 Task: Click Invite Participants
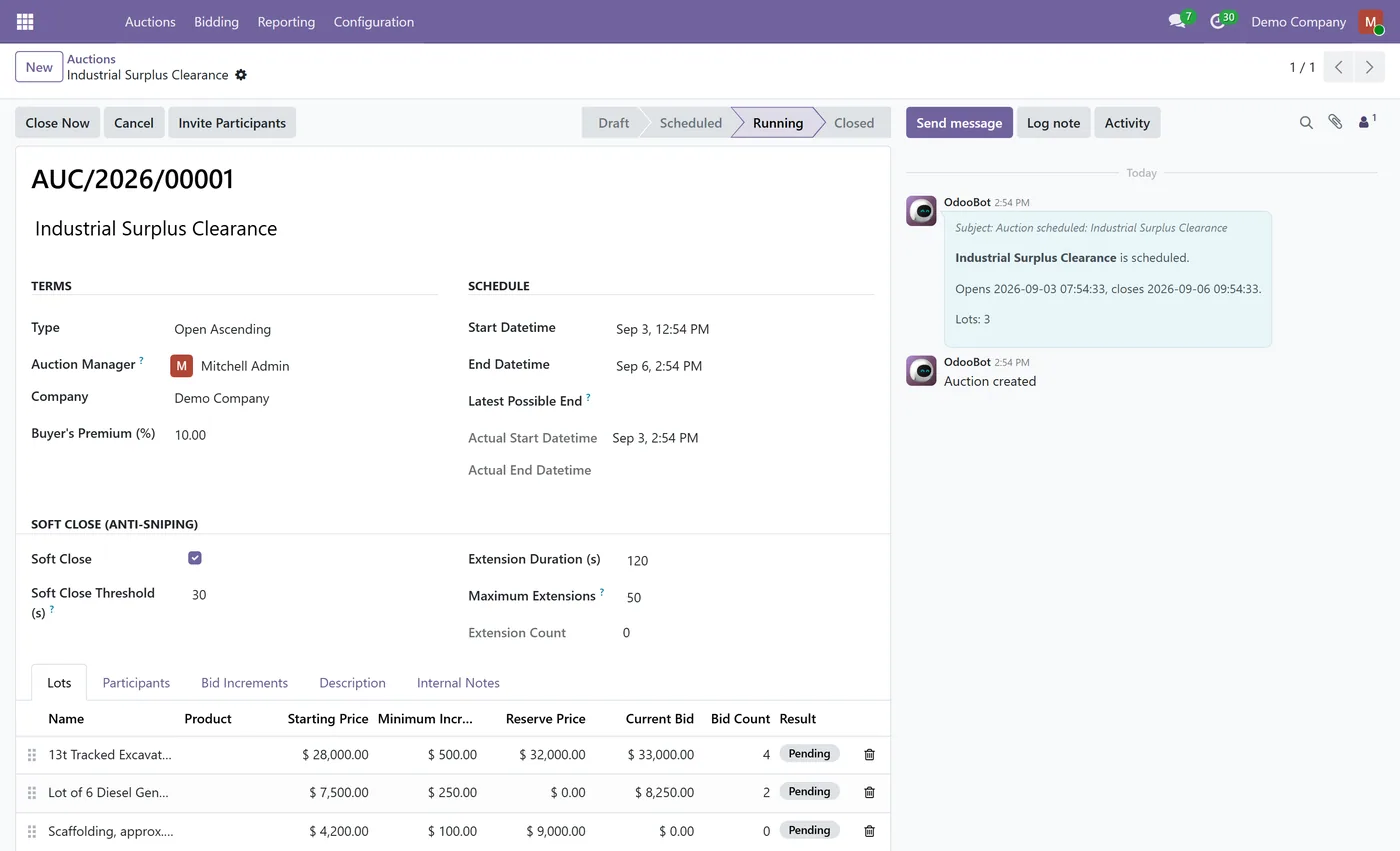tap(232, 123)
